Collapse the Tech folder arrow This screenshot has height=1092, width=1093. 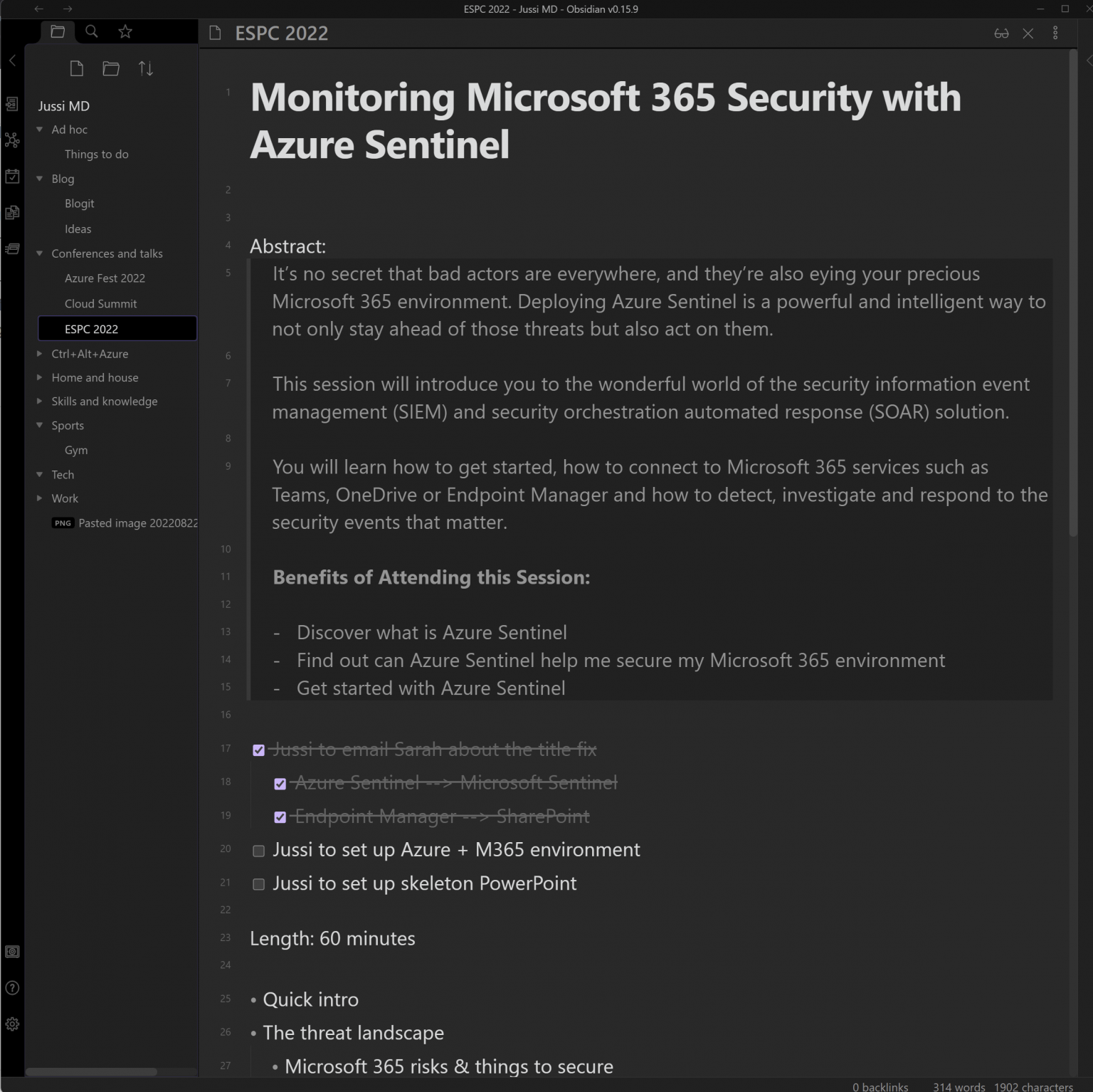click(x=40, y=475)
